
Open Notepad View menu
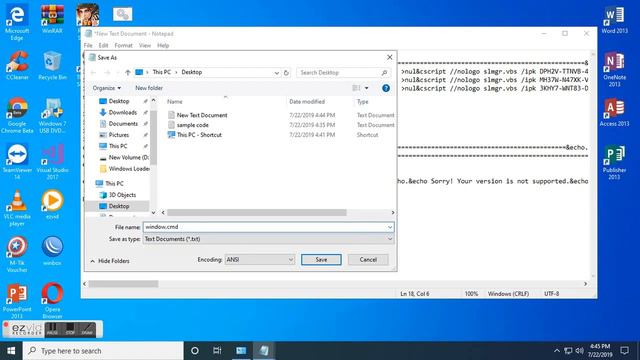tap(144, 45)
